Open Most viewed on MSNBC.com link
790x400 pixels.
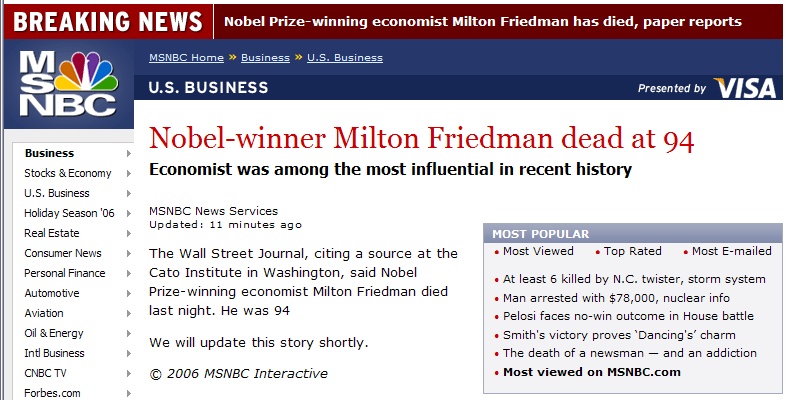click(591, 372)
